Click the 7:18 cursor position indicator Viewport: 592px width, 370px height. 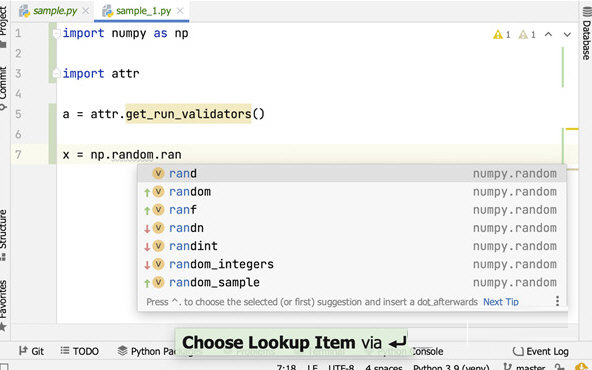(x=286, y=367)
